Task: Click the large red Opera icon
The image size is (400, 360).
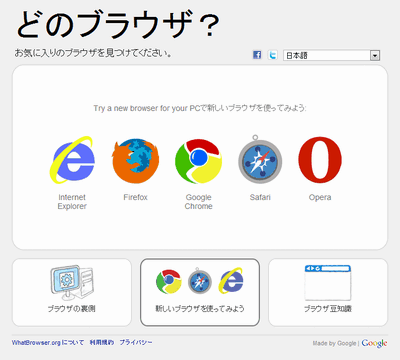Action: coord(320,160)
